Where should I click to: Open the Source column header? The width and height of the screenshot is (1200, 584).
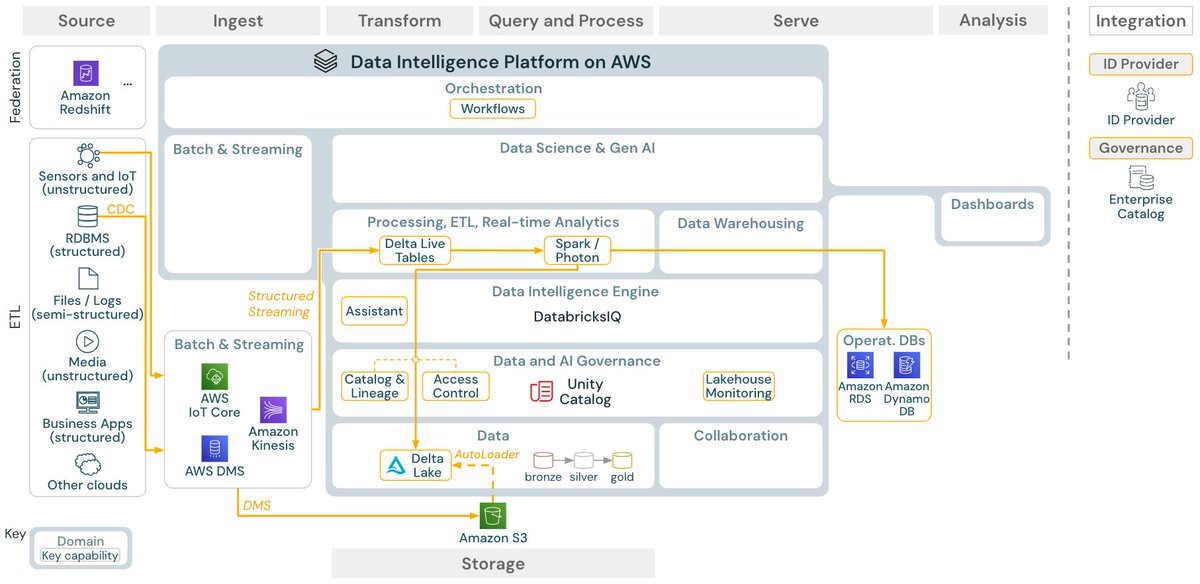(87, 20)
